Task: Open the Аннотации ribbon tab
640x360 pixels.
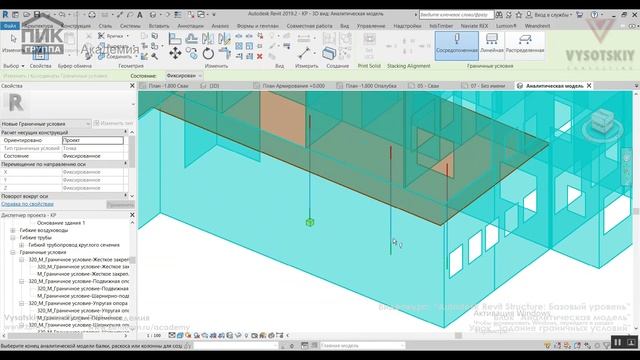Action: 190,26
